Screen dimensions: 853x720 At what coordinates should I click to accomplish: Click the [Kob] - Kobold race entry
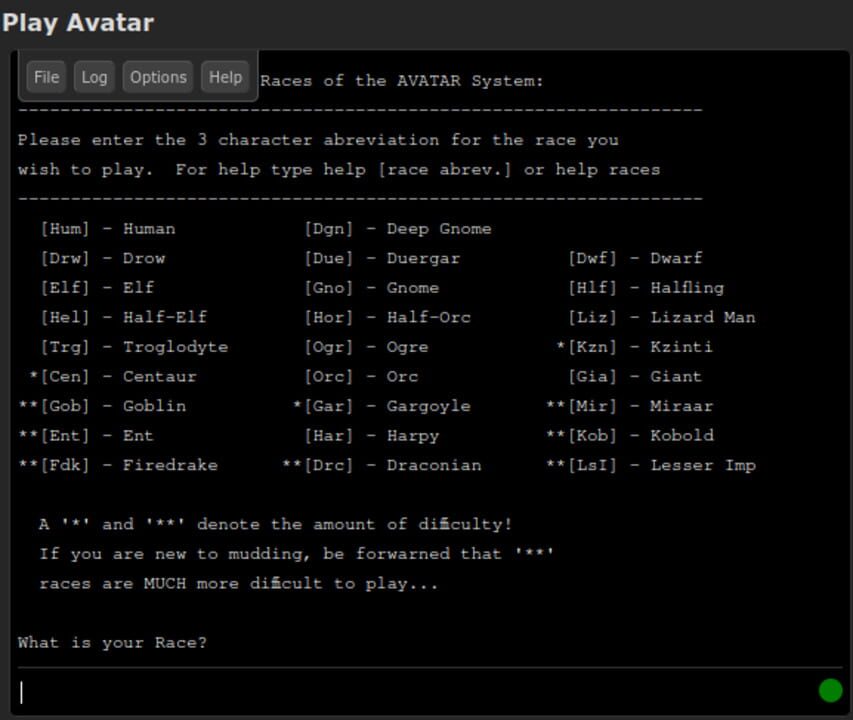(630, 435)
